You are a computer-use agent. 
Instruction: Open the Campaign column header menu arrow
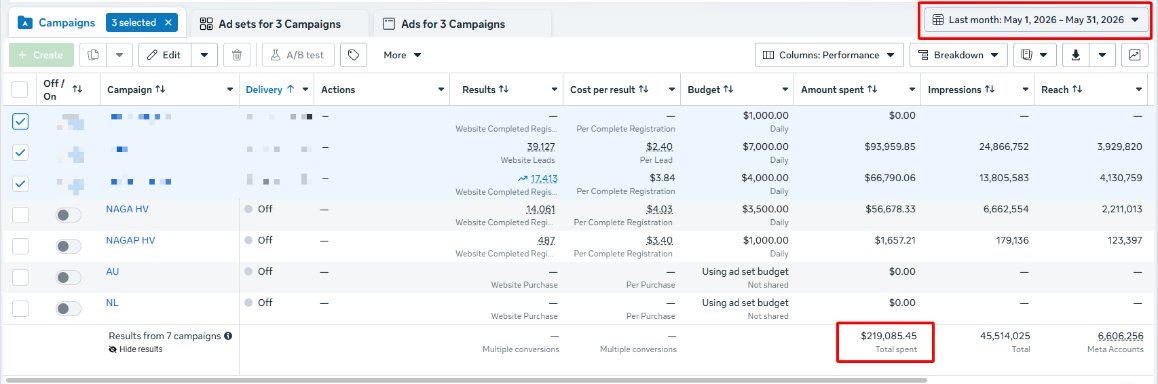pos(230,90)
